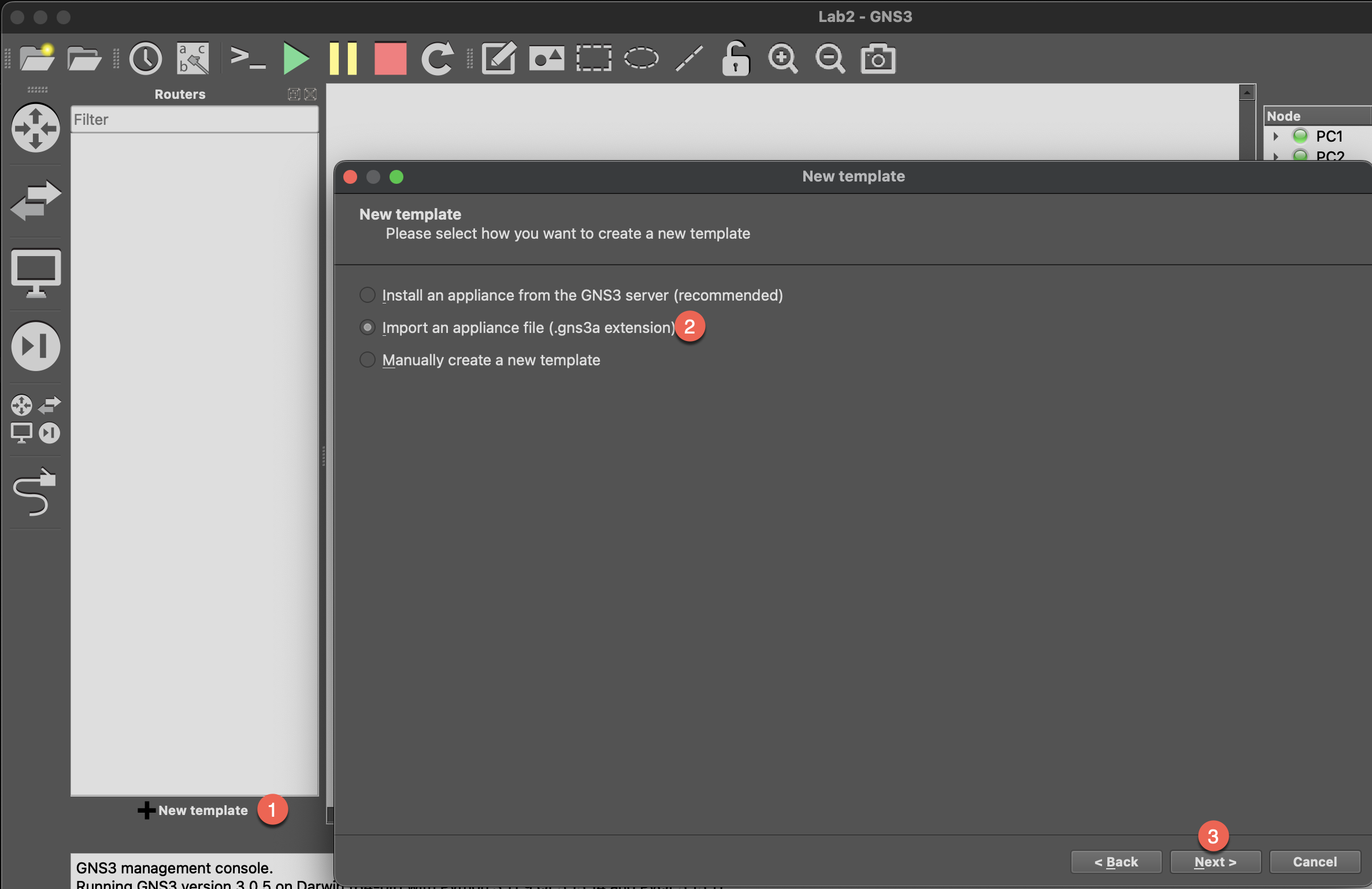
Task: Select Import an appliance file option
Action: tap(368, 327)
